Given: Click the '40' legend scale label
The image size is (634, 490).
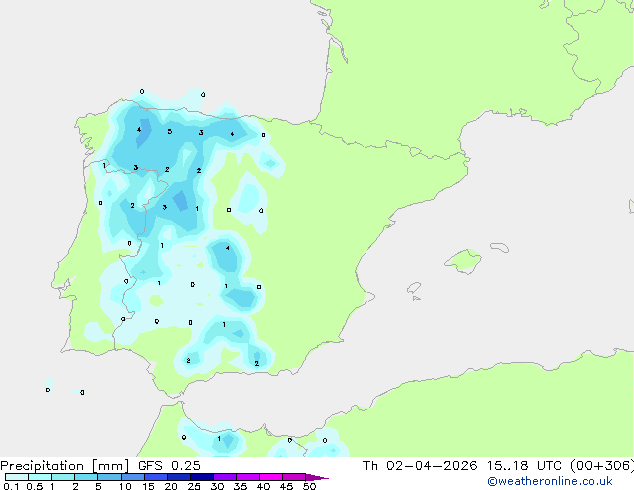Looking at the screenshot, I should [263, 486].
